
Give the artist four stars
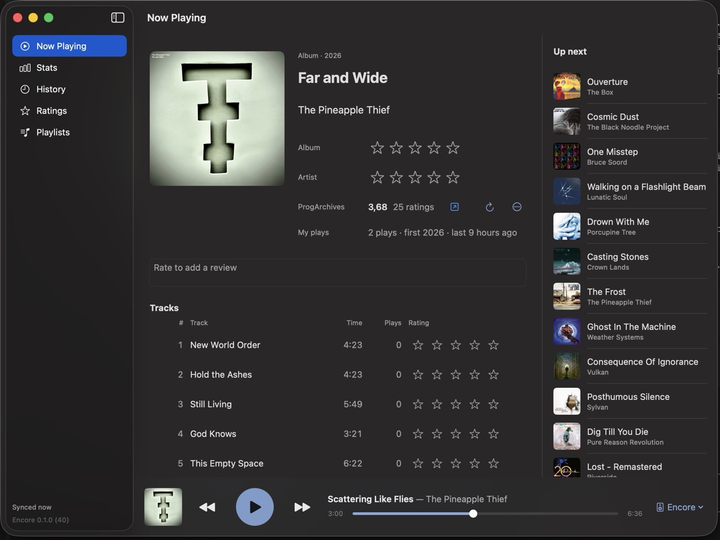tap(434, 177)
